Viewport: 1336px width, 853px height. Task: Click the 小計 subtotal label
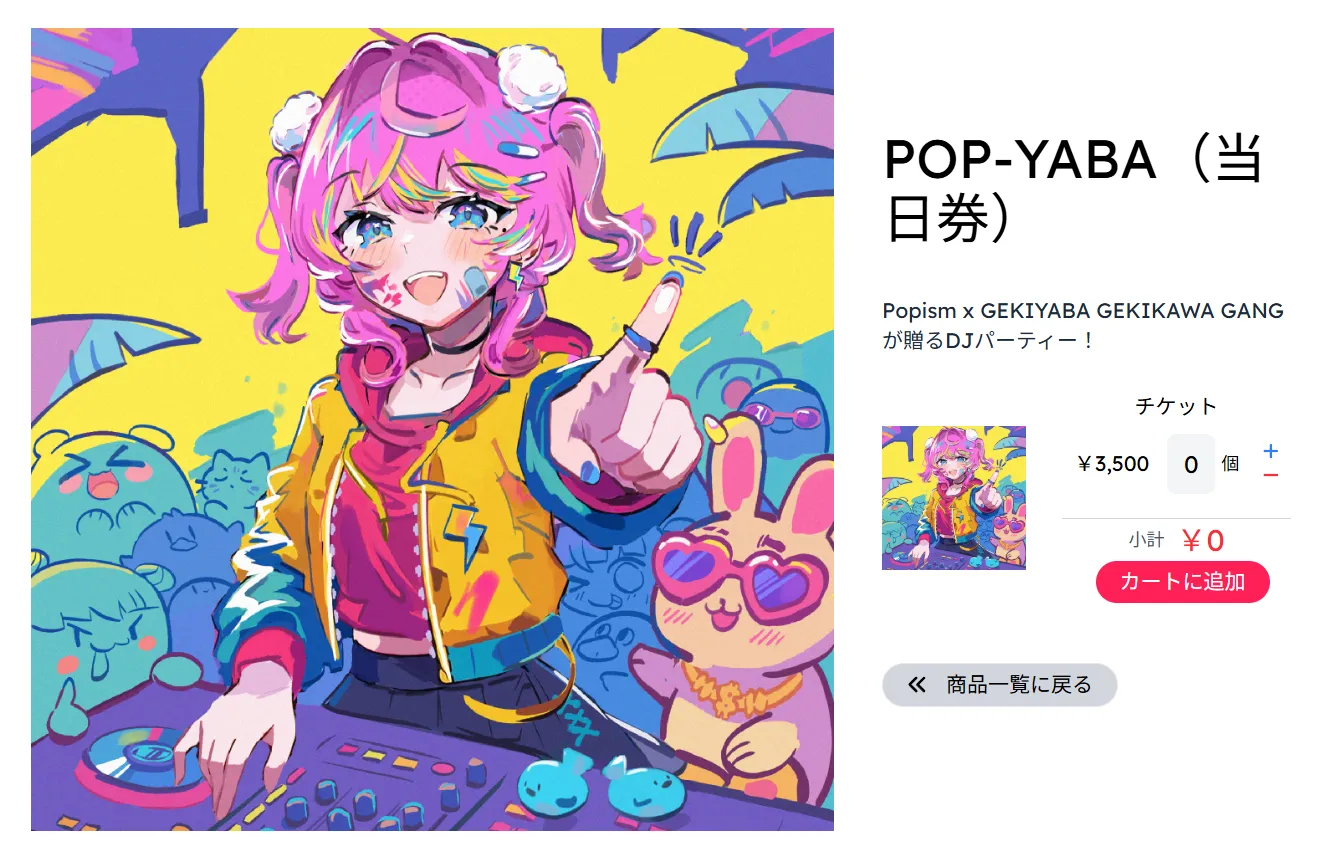[1146, 540]
